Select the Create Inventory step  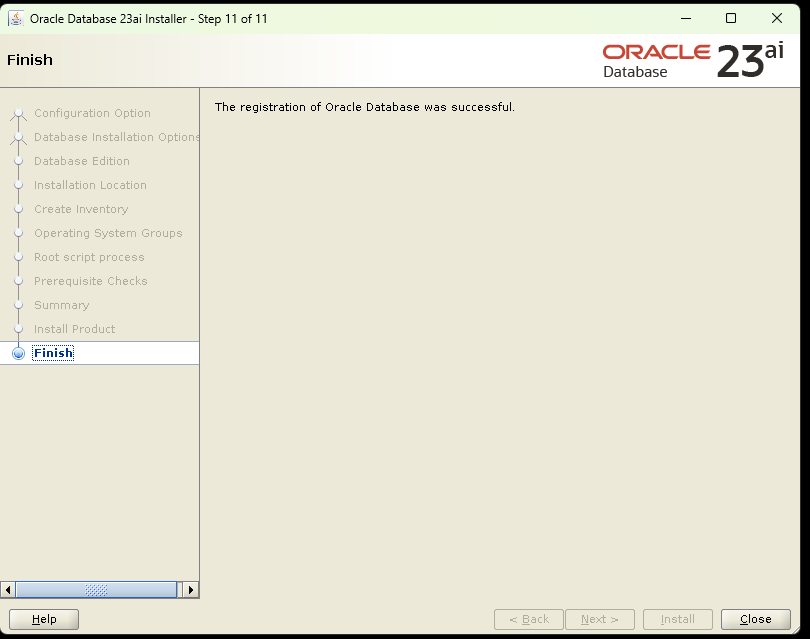coord(80,209)
